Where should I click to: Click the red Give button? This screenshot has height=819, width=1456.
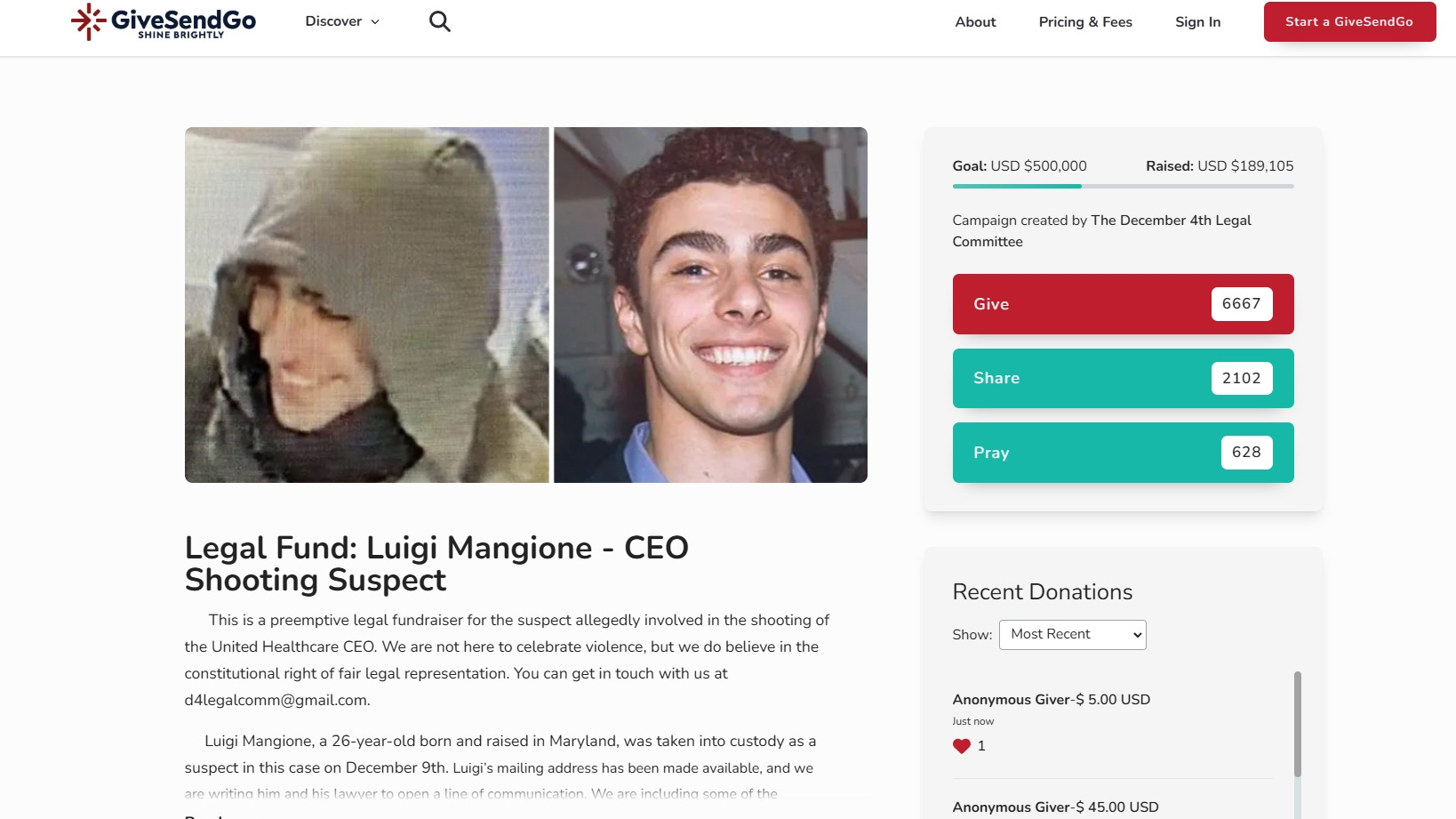[x=1123, y=304]
